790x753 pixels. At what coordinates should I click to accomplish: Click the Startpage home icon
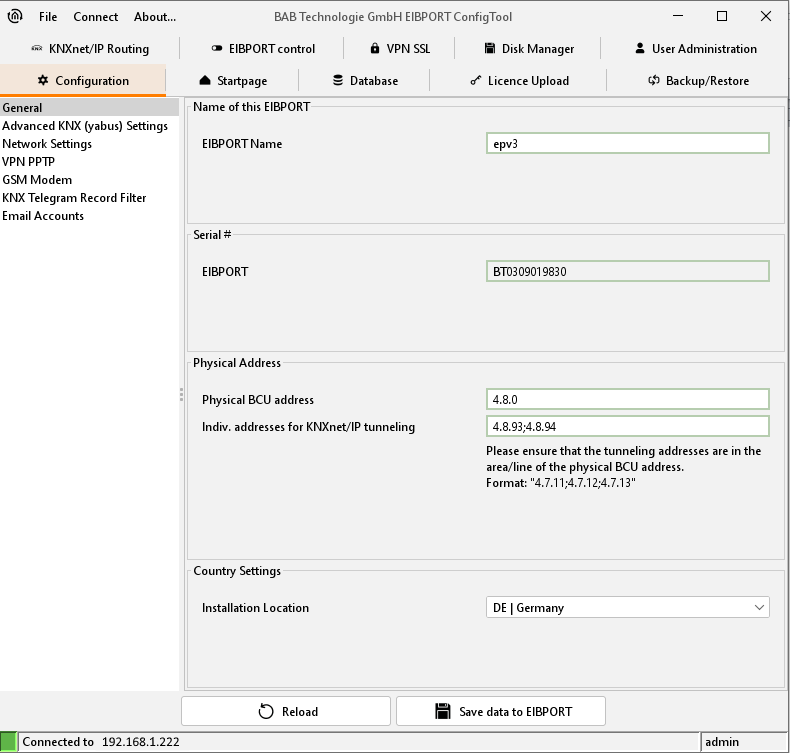coord(205,81)
